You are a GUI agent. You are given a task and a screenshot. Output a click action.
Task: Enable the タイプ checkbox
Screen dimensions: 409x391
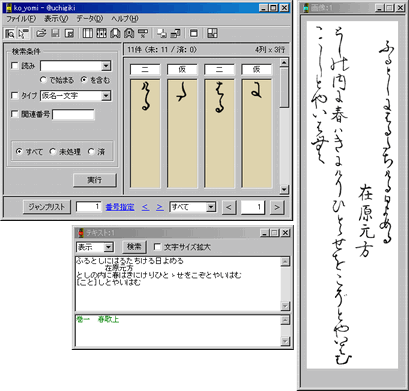(x=15, y=96)
